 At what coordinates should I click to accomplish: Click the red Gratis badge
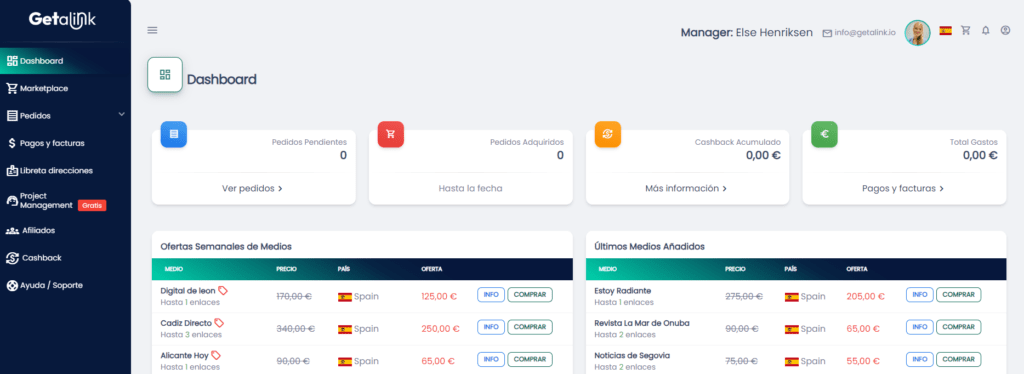click(x=91, y=206)
